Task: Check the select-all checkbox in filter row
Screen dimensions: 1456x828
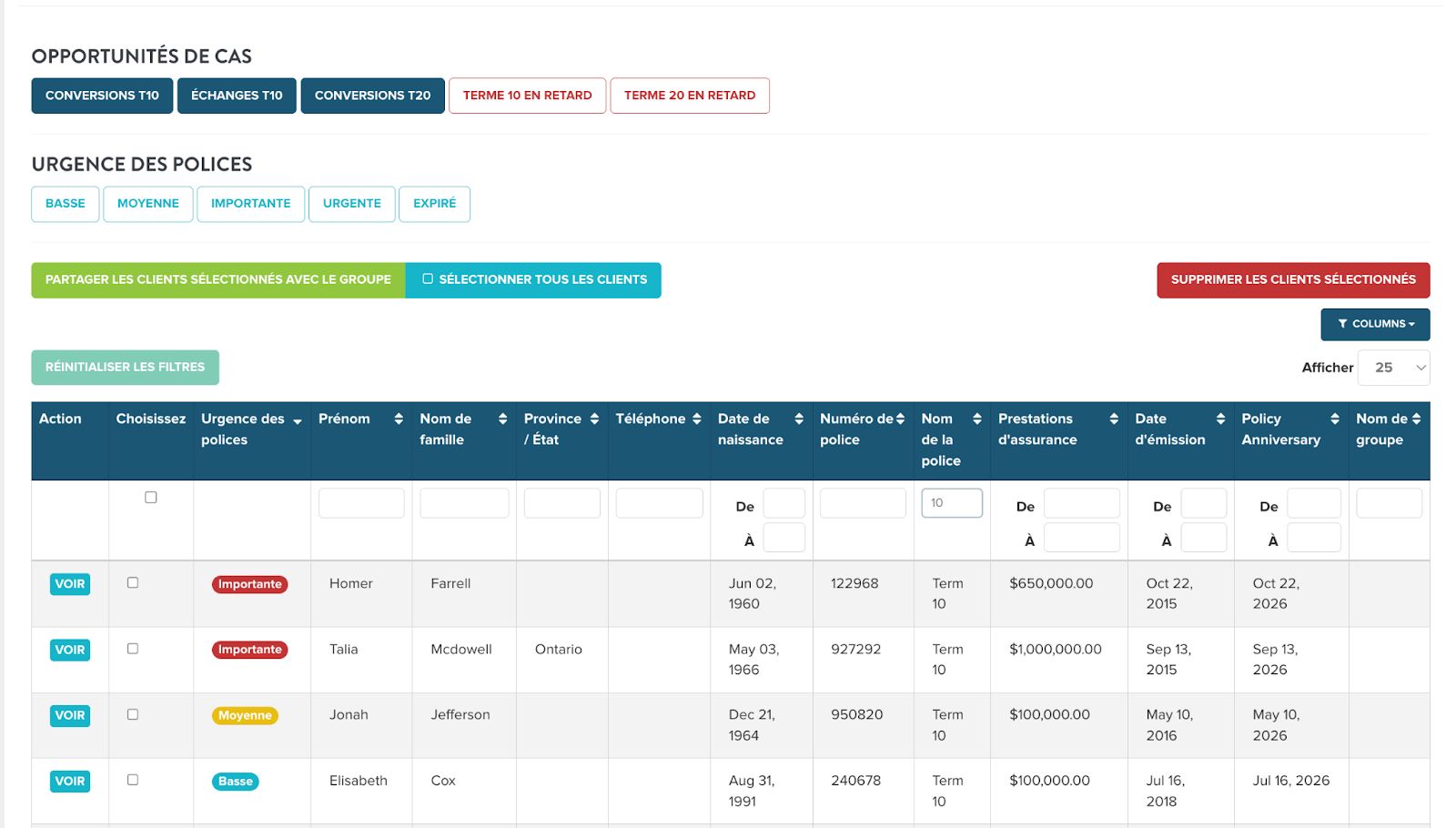Action: (x=151, y=498)
